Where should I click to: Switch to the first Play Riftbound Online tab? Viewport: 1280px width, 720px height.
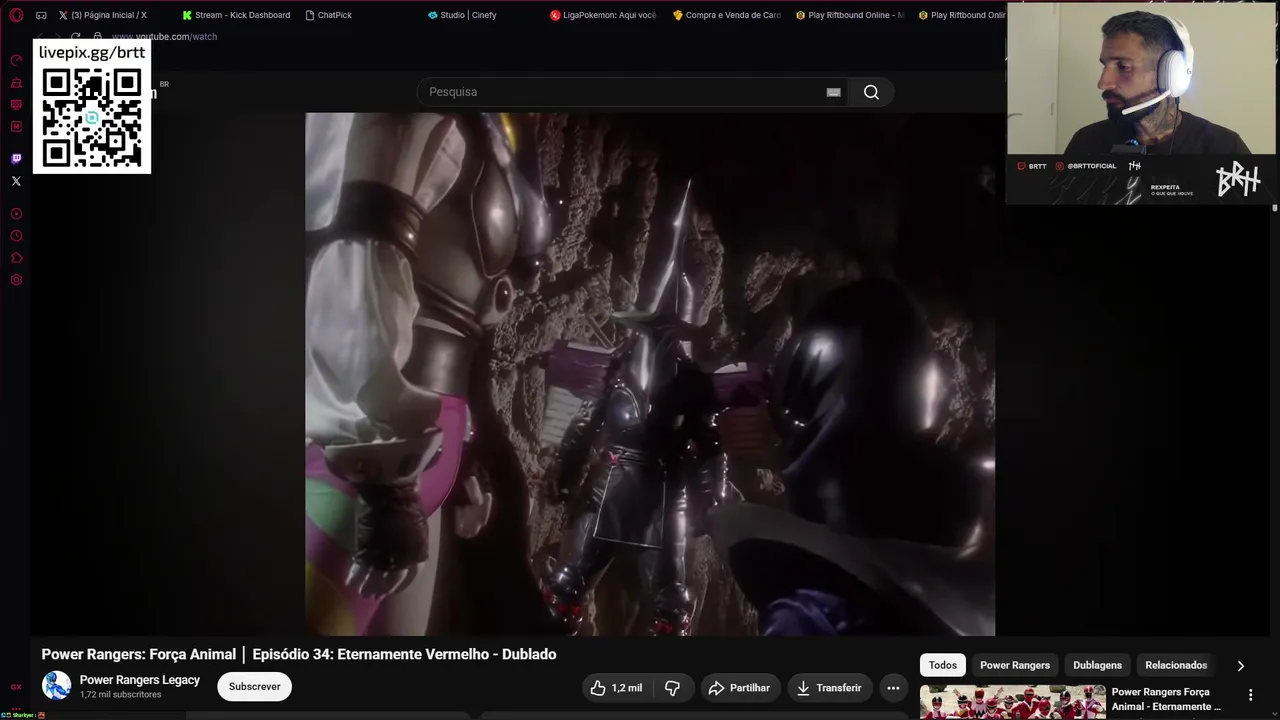pos(850,15)
